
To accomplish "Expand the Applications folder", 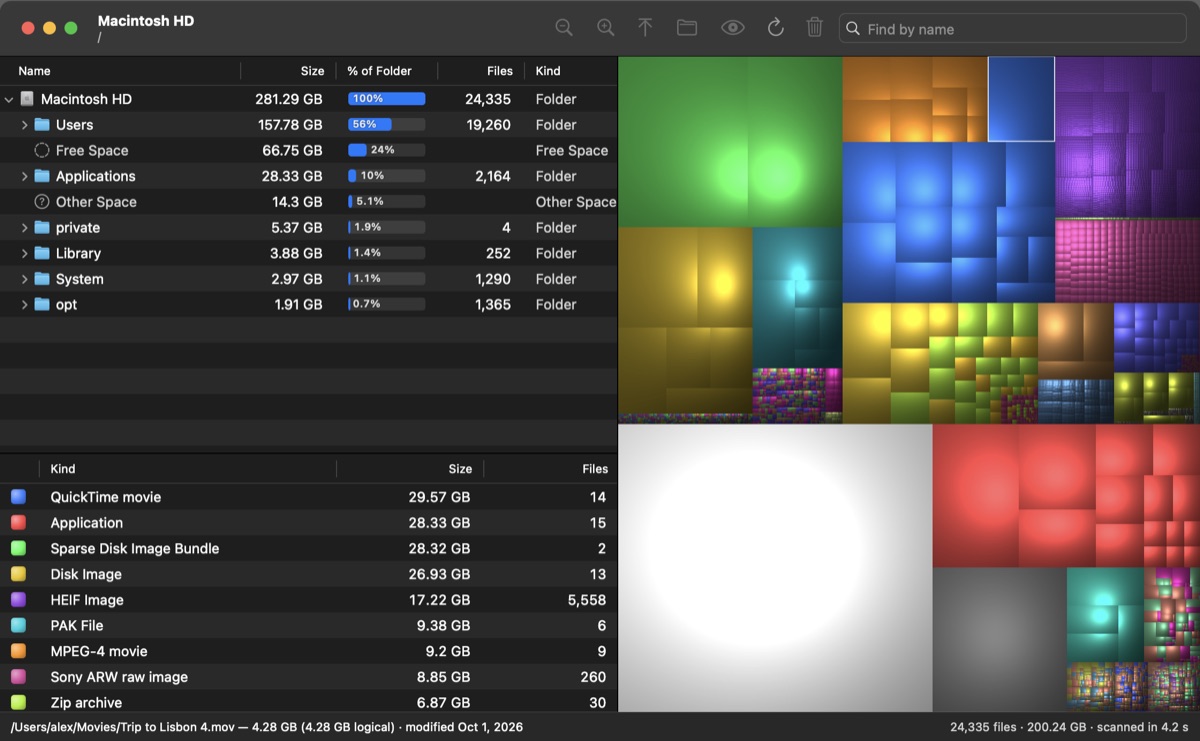I will coord(25,176).
